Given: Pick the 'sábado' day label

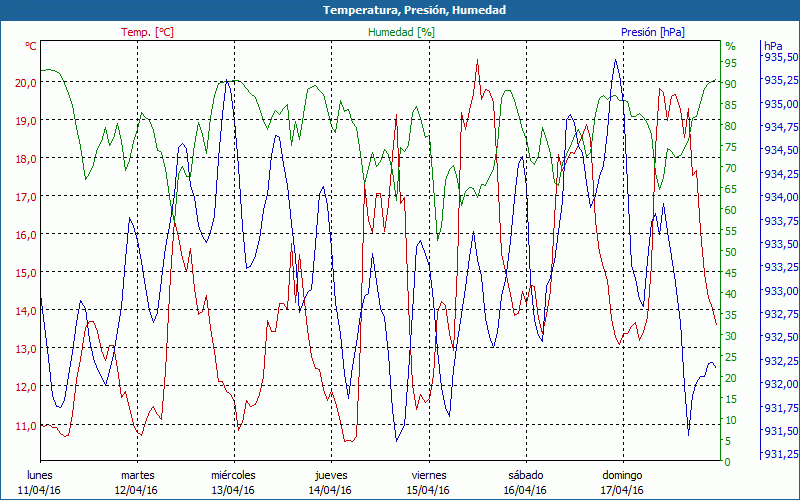Looking at the screenshot, I should click(x=525, y=475).
